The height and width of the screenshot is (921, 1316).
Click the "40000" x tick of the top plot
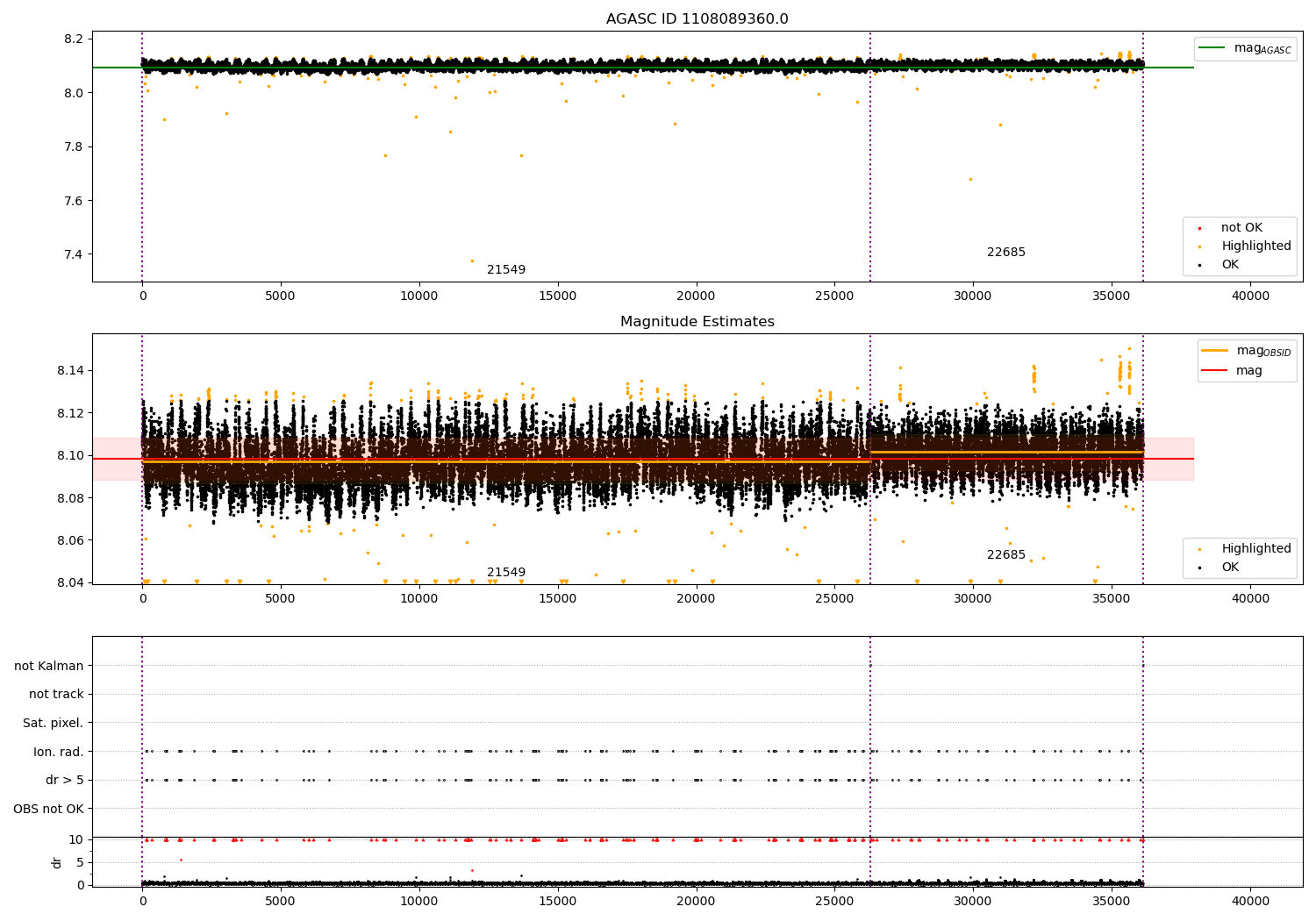[1250, 296]
